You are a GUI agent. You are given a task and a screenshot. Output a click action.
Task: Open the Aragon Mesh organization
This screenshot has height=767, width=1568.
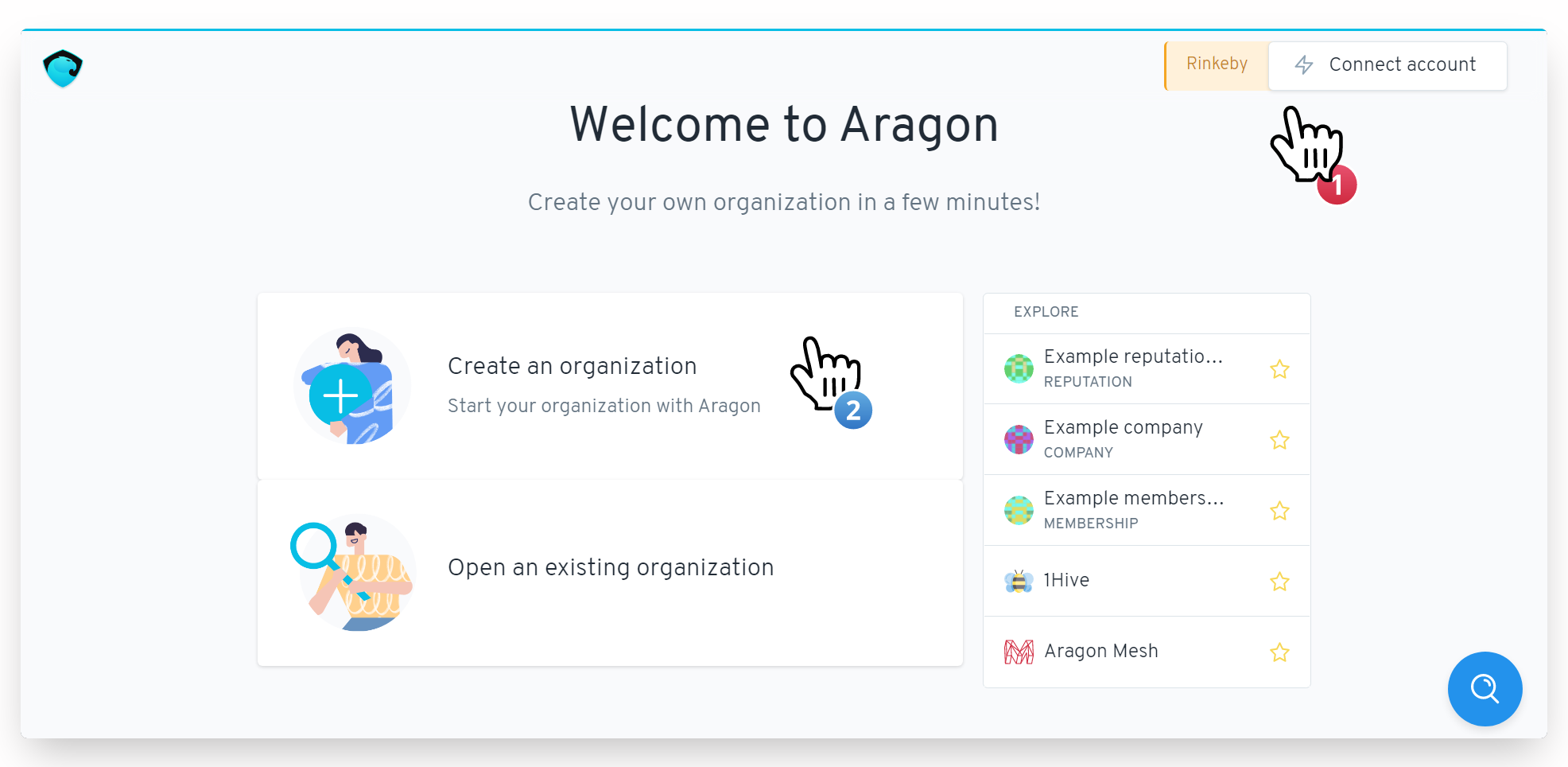[x=1147, y=652]
